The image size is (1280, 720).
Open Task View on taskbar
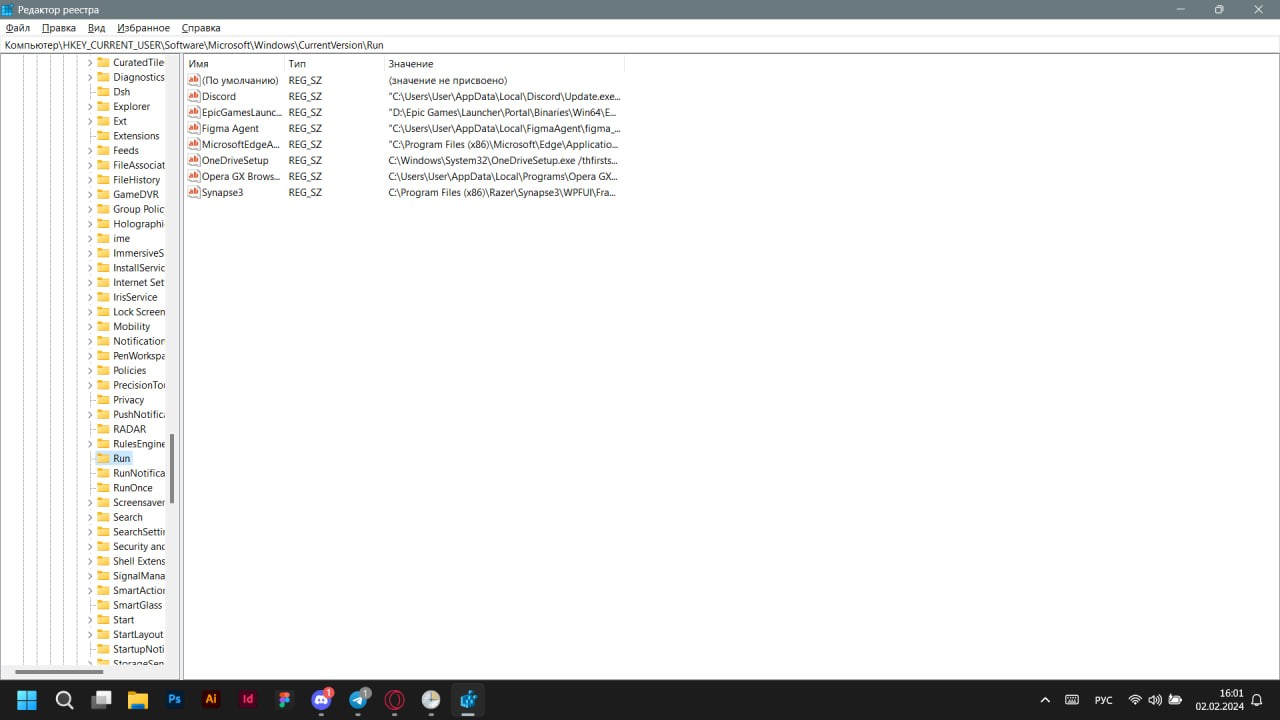101,700
